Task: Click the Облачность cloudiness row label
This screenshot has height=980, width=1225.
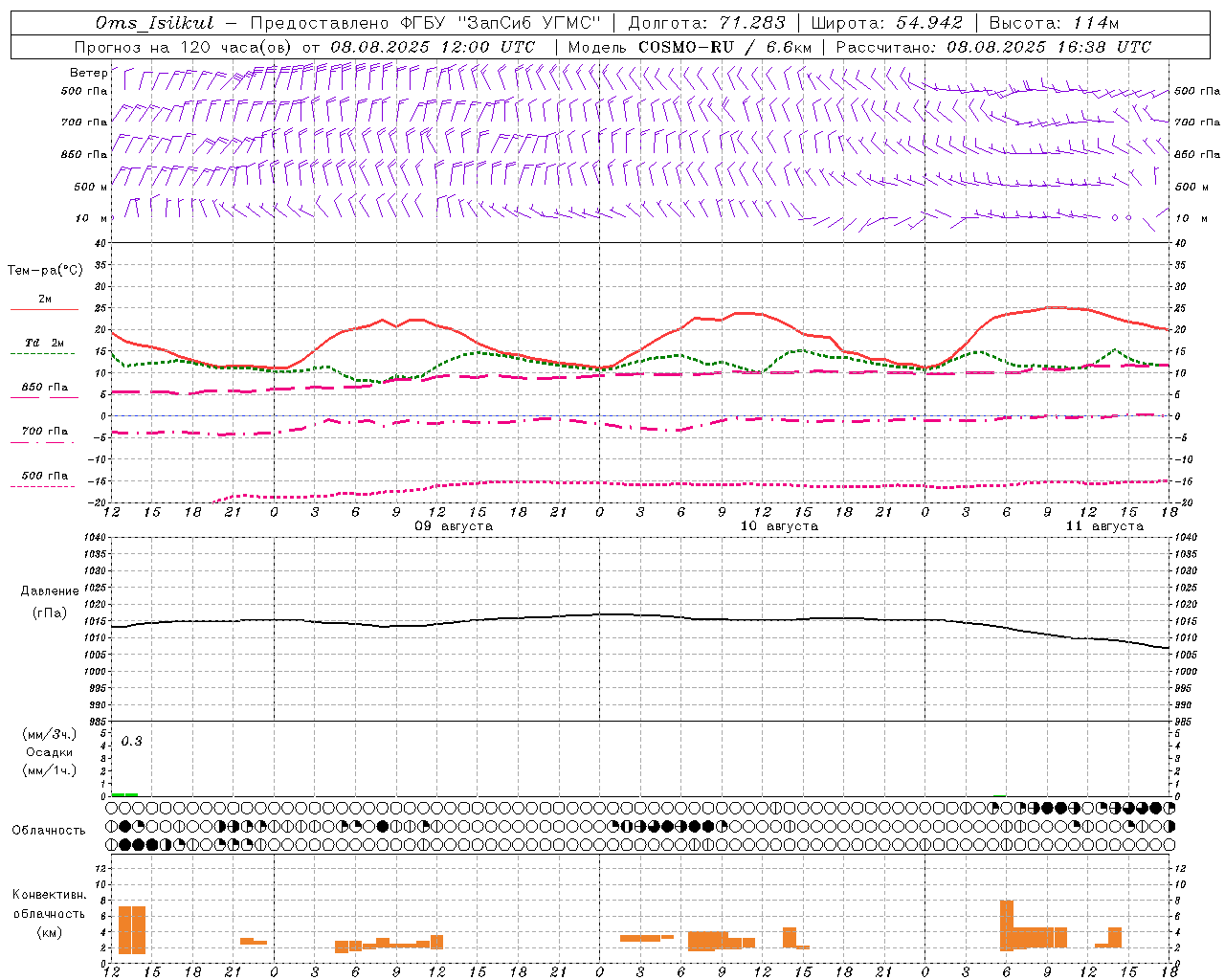Action: coord(49,830)
